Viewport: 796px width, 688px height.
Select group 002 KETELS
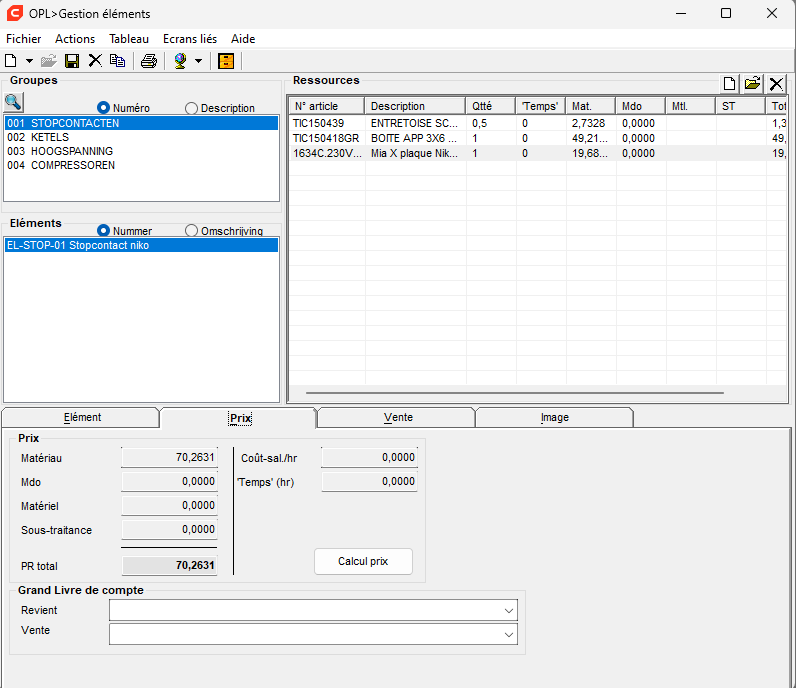click(141, 137)
